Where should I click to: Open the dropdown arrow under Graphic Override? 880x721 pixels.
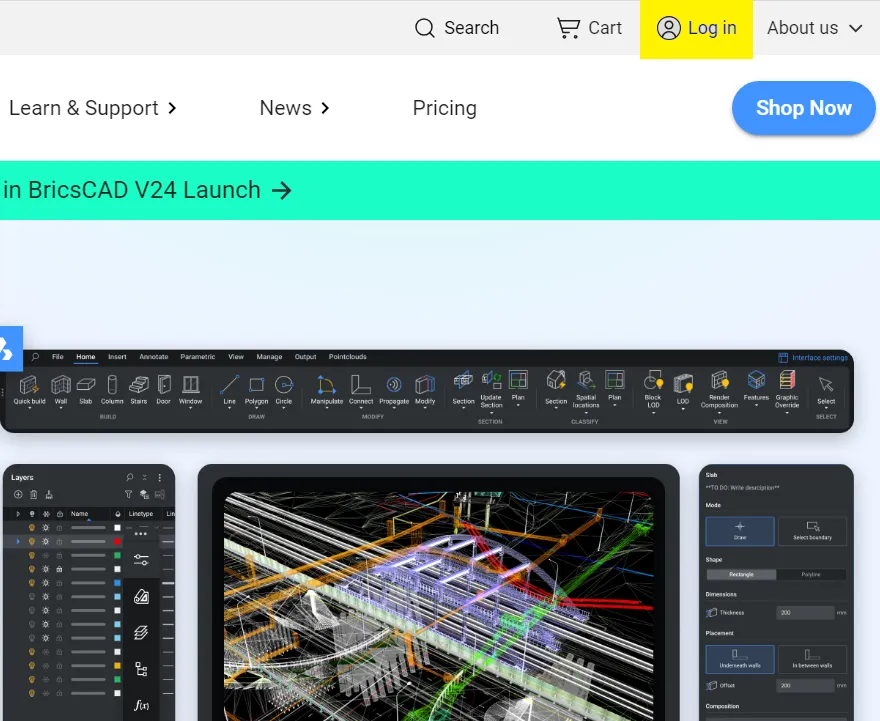coord(787,413)
